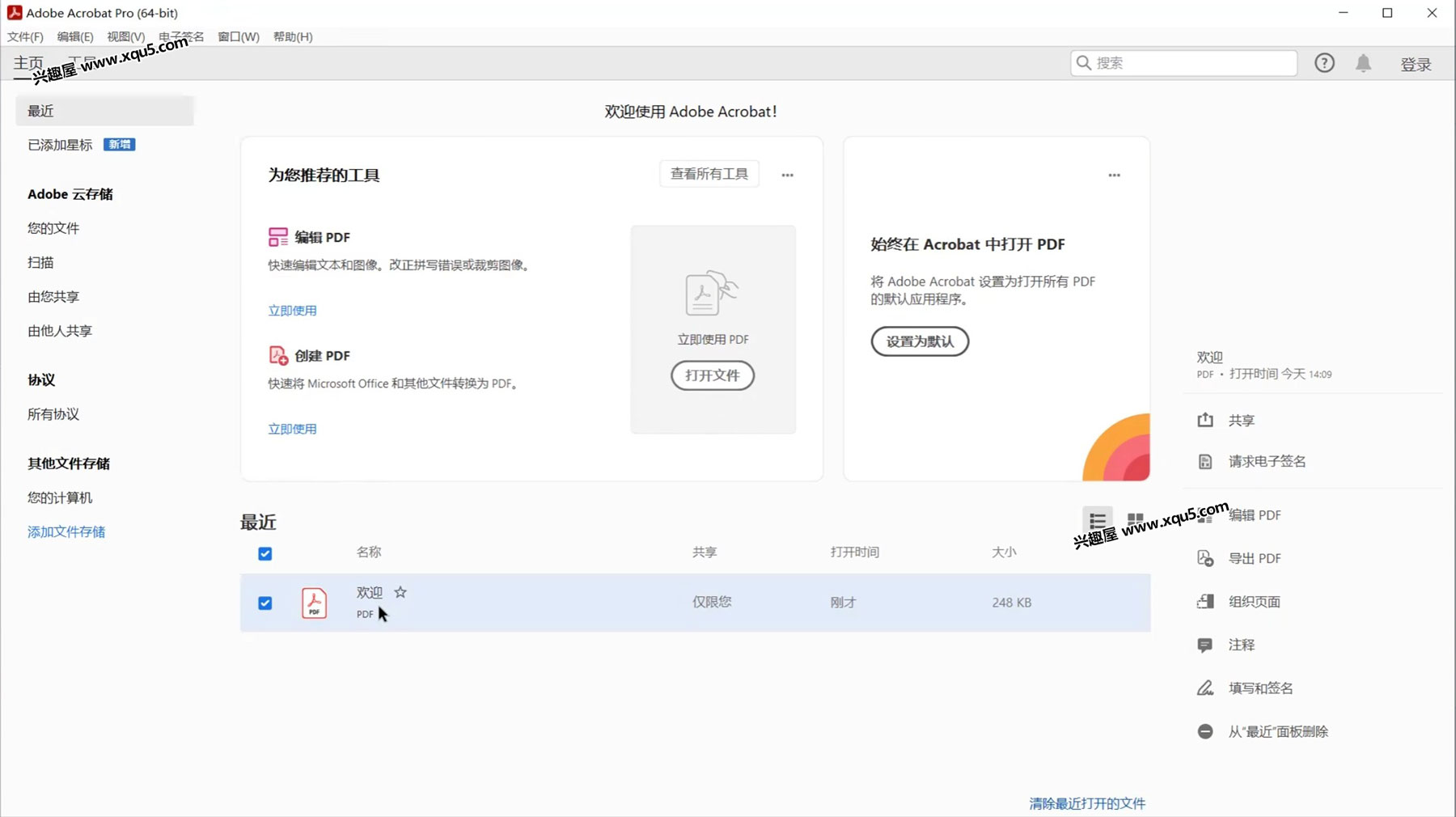Click 仅限您 sharing cell of 欢迎
The width and height of the screenshot is (1456, 817).
(712, 602)
